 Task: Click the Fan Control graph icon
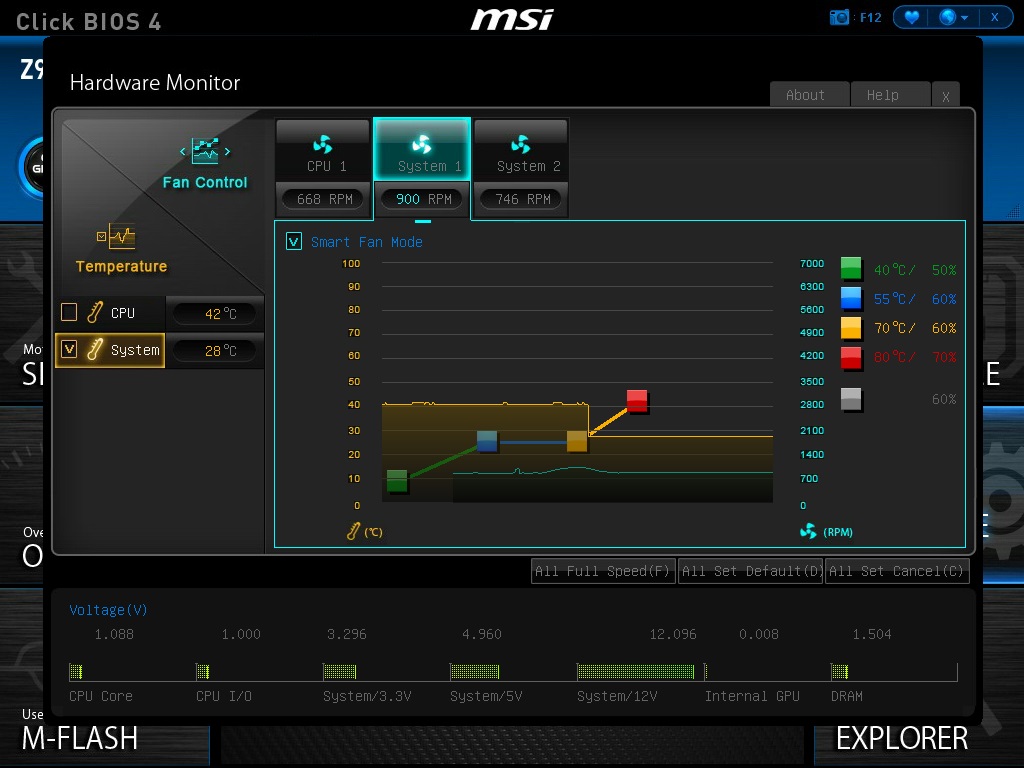pyautogui.click(x=205, y=151)
